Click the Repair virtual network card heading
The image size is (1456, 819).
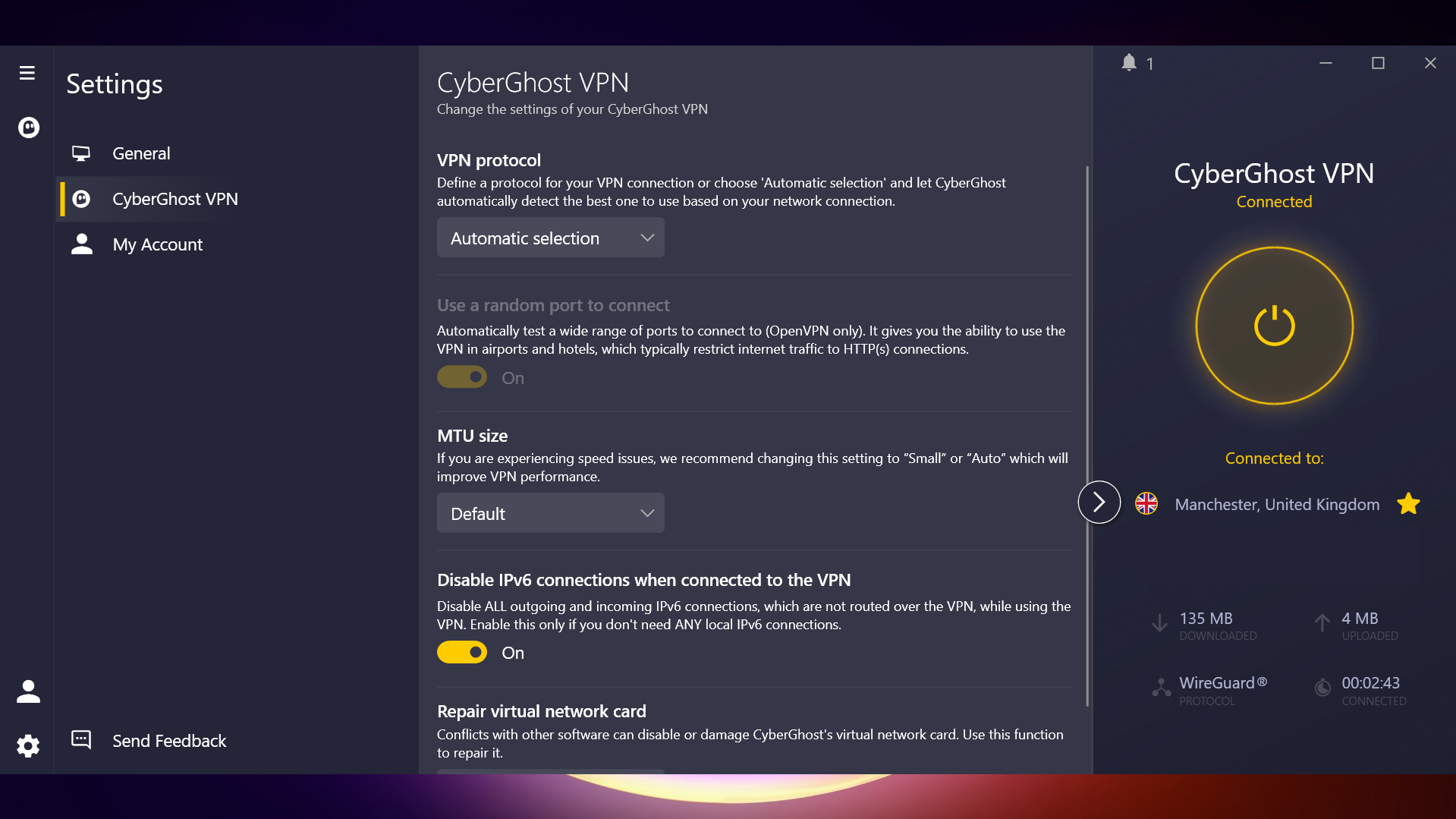542,711
